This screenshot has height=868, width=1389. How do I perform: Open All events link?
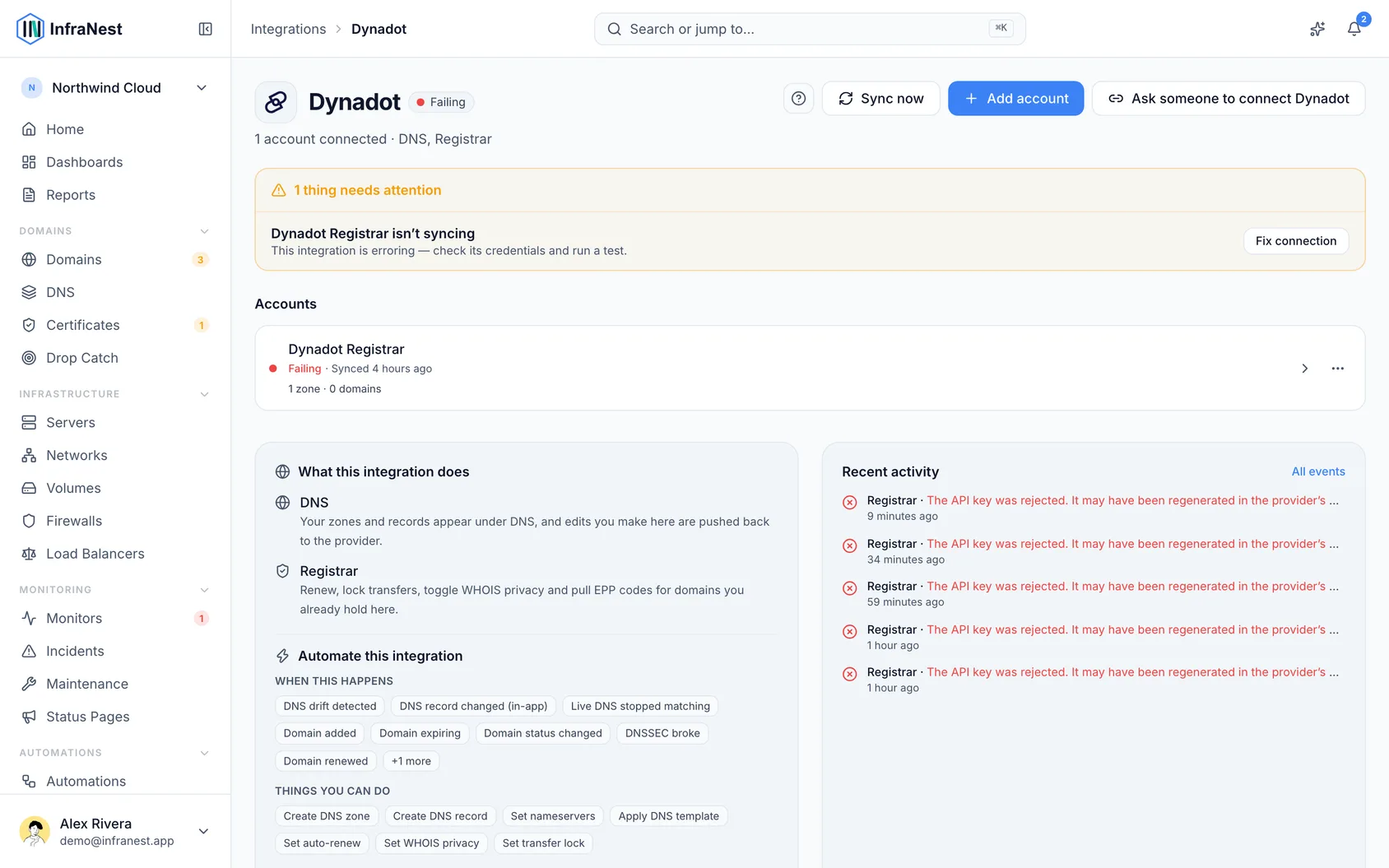point(1318,471)
